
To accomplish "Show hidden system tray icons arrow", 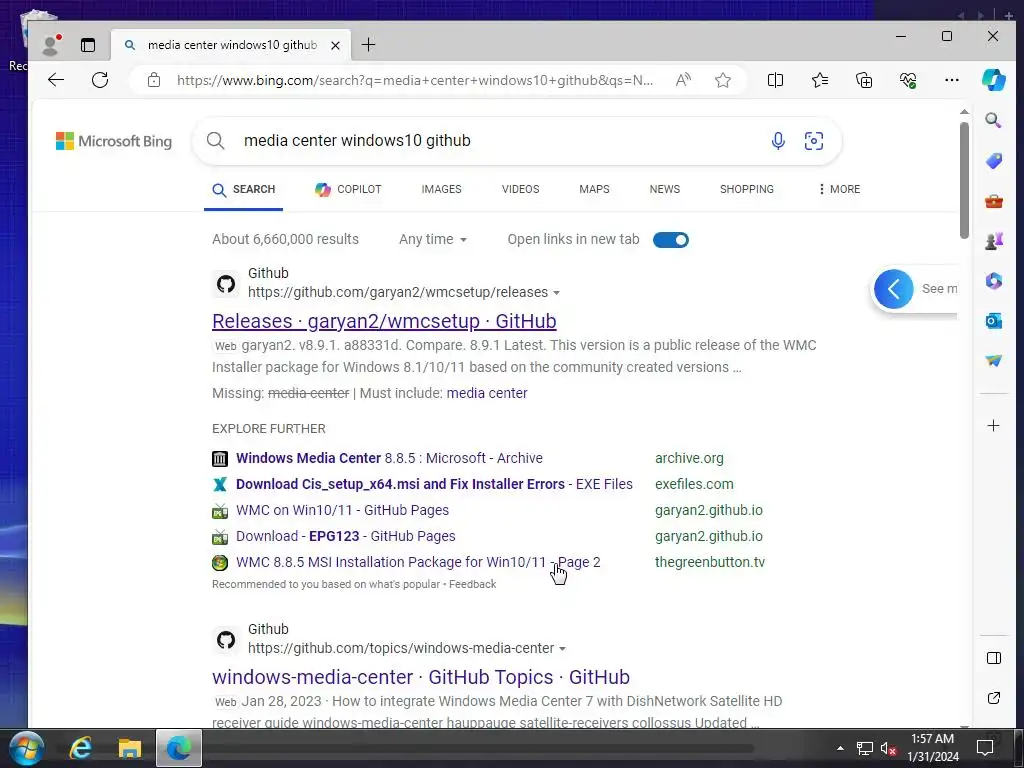I will [840, 748].
